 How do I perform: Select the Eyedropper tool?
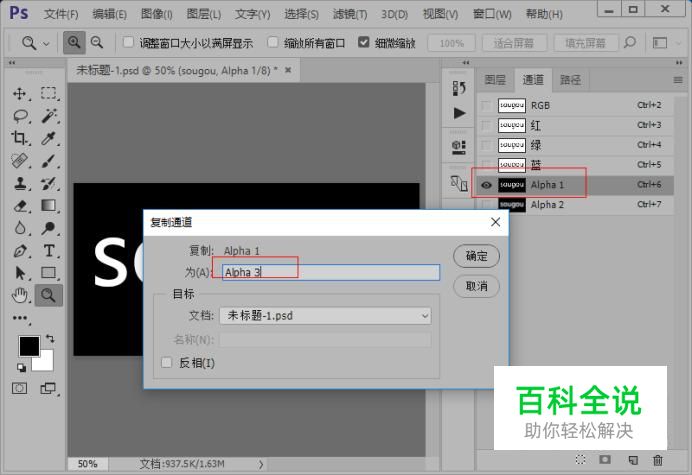(x=49, y=138)
